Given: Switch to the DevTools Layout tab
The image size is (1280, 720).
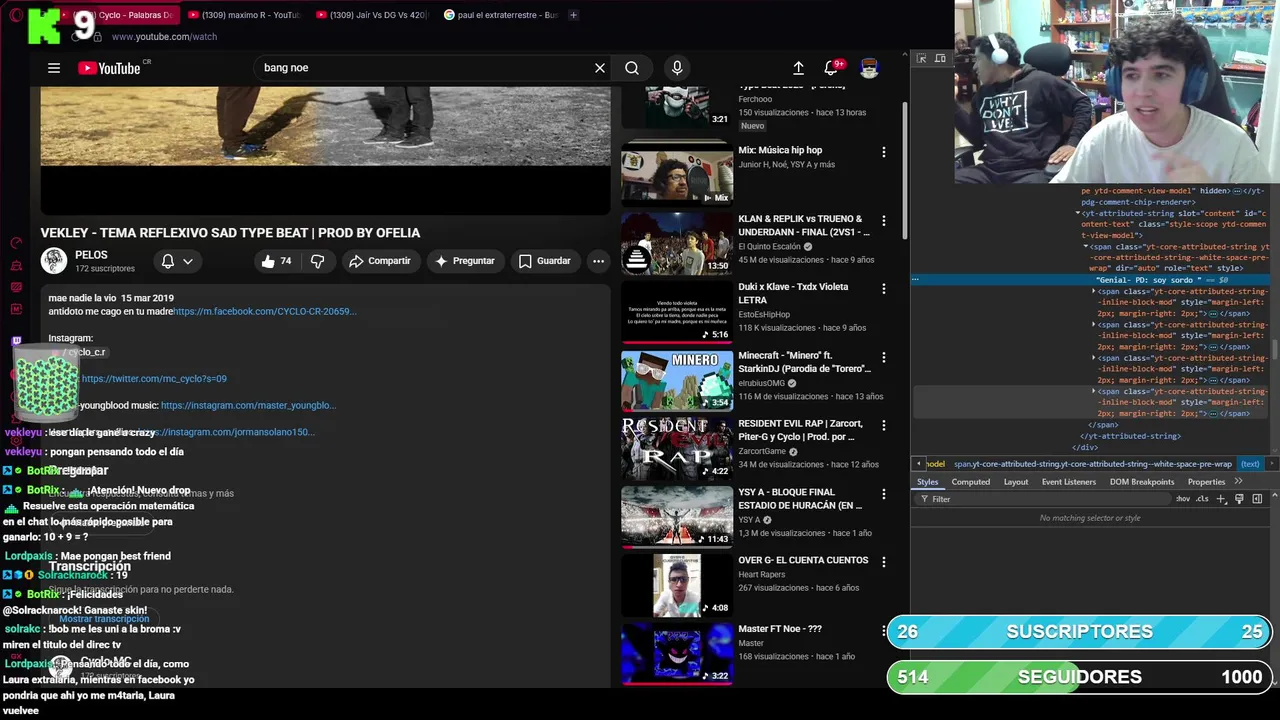Looking at the screenshot, I should [1016, 482].
